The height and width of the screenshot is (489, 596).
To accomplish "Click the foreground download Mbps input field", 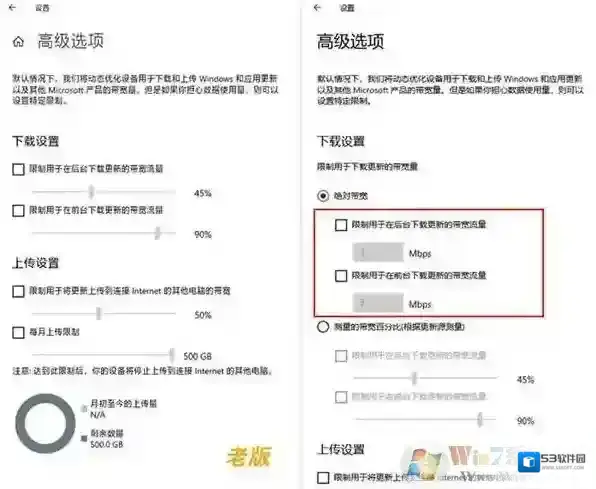I will tap(378, 303).
